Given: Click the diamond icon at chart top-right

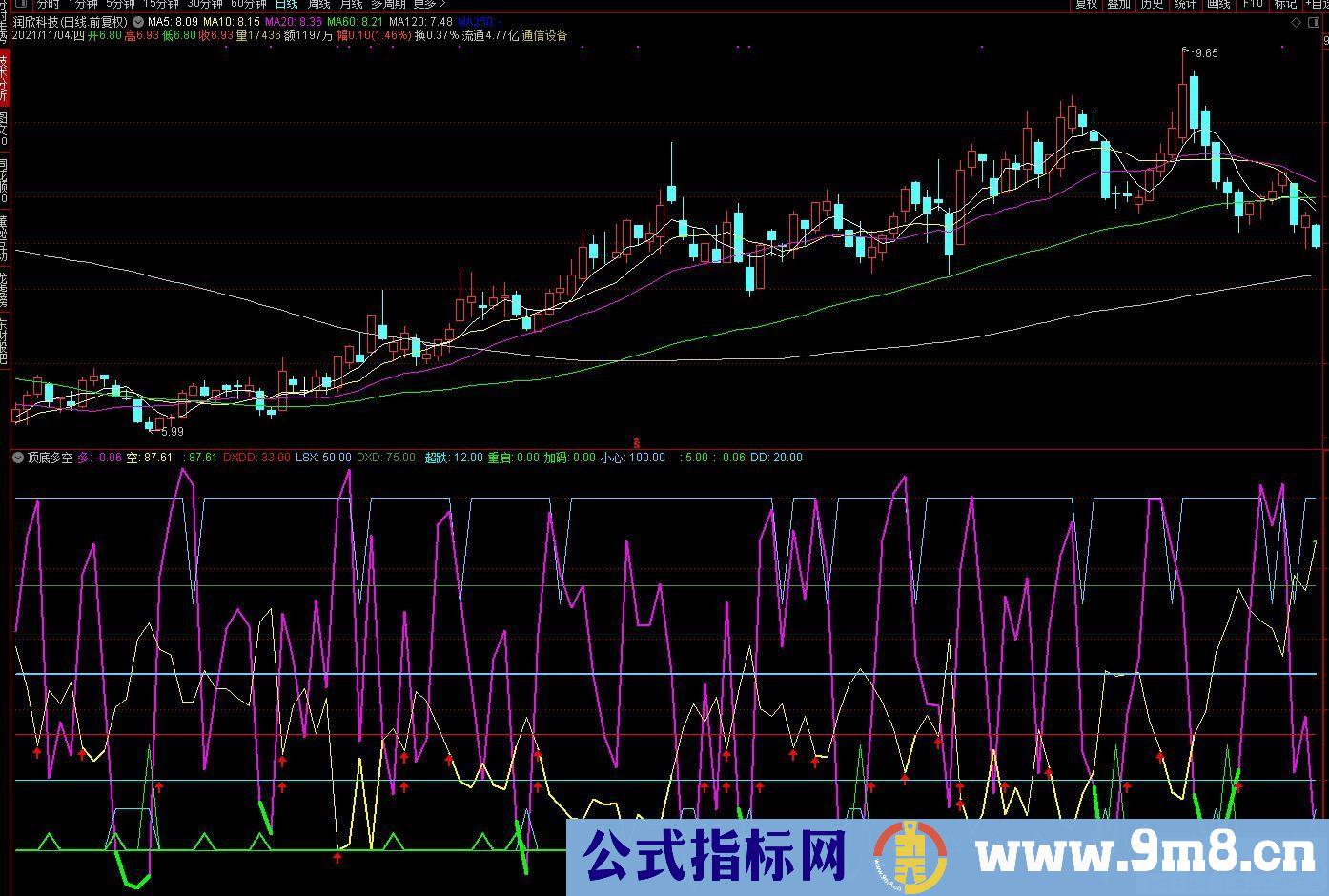Looking at the screenshot, I should coord(1296,22).
